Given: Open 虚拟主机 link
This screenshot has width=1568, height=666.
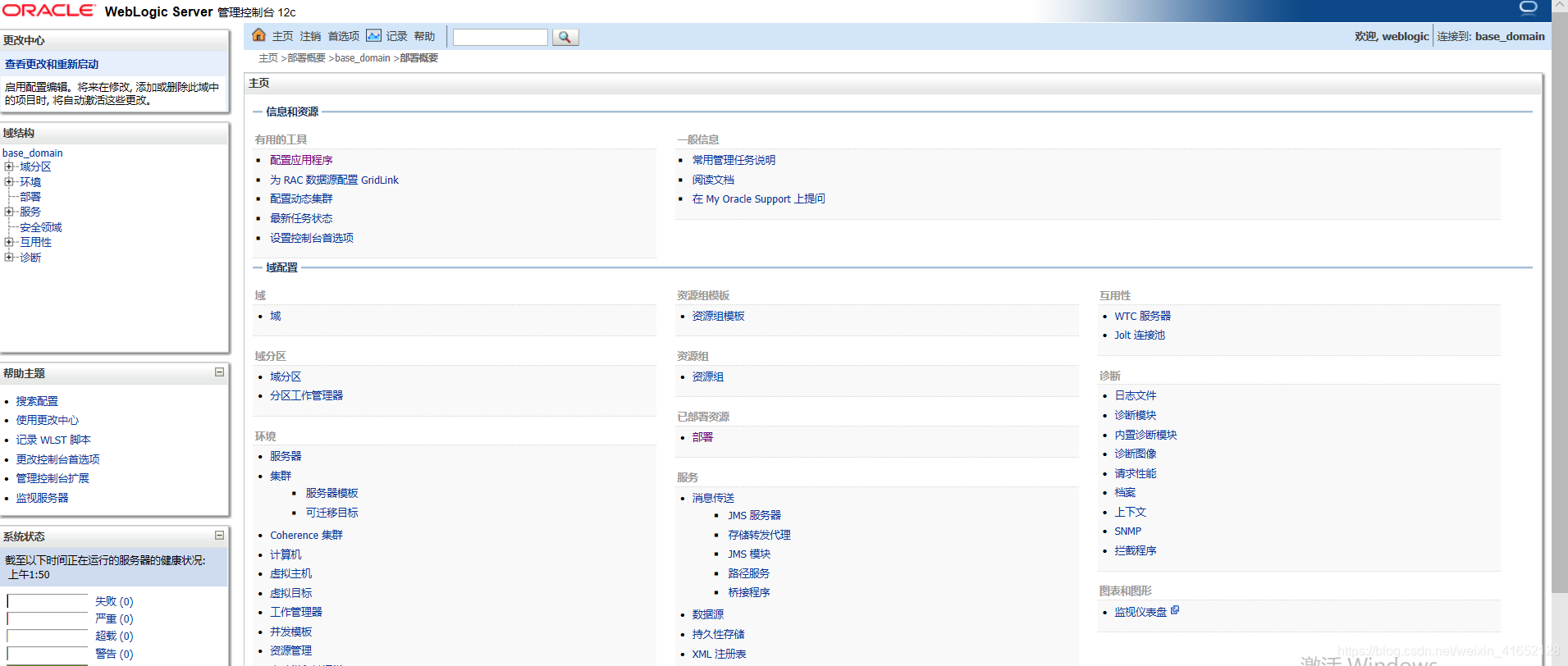Looking at the screenshot, I should (x=290, y=573).
